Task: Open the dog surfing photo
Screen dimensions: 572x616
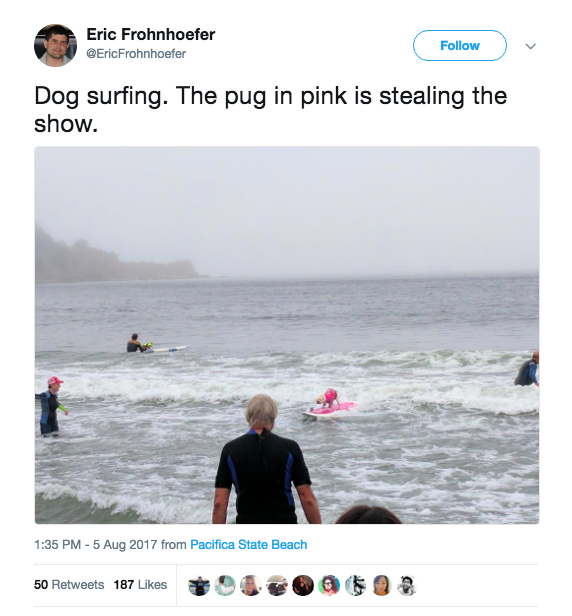Action: [x=287, y=335]
